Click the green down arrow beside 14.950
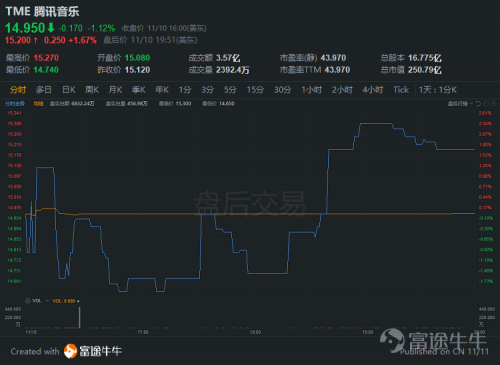Screen dimensions: 500x365 (51, 28)
